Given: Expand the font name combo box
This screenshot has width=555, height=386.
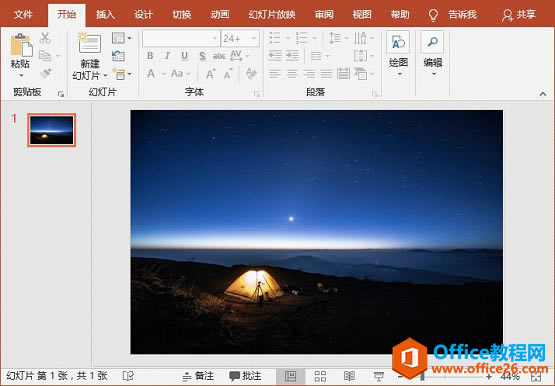Looking at the screenshot, I should [x=214, y=38].
